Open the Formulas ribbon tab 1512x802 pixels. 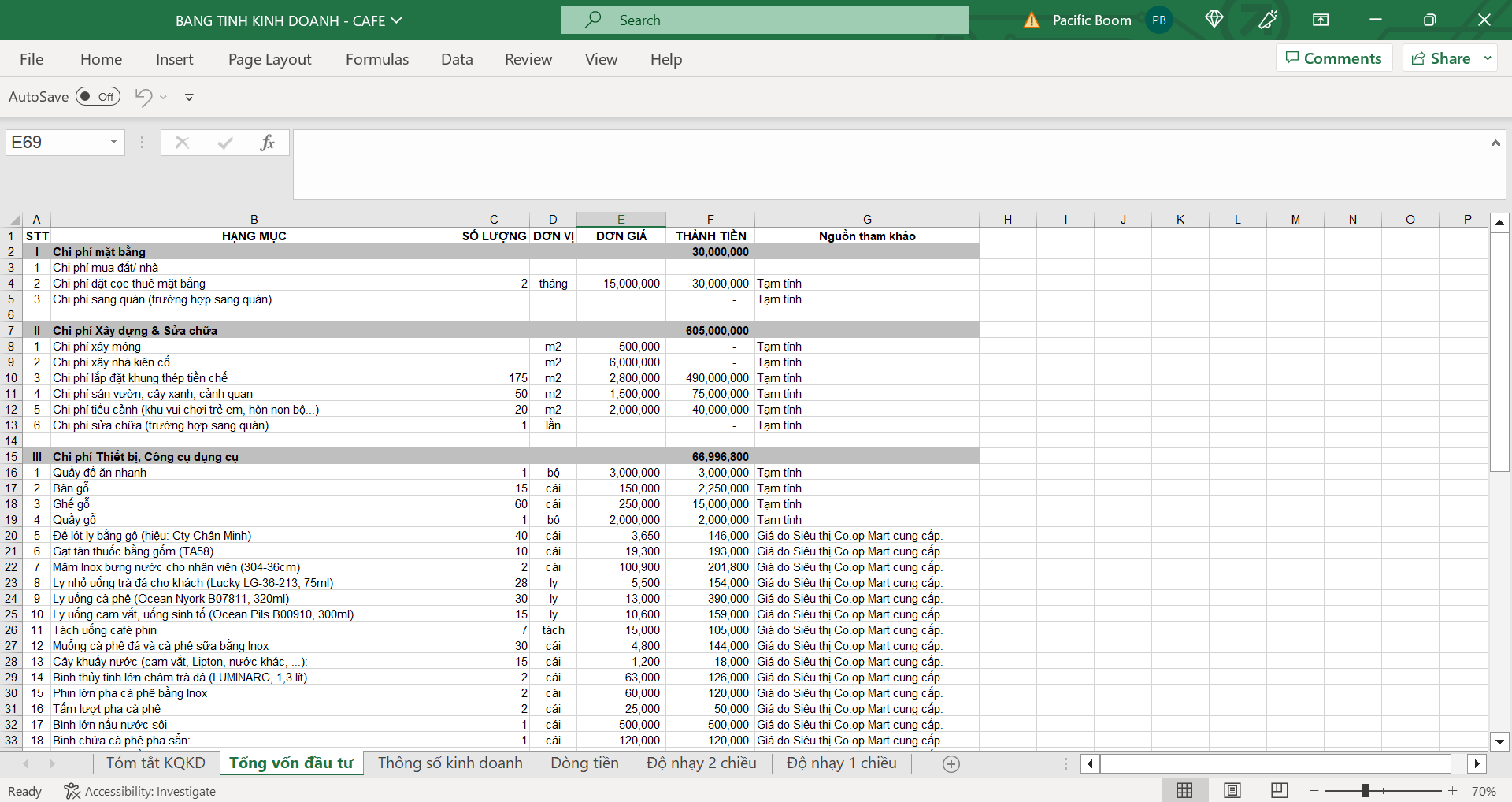tap(377, 59)
